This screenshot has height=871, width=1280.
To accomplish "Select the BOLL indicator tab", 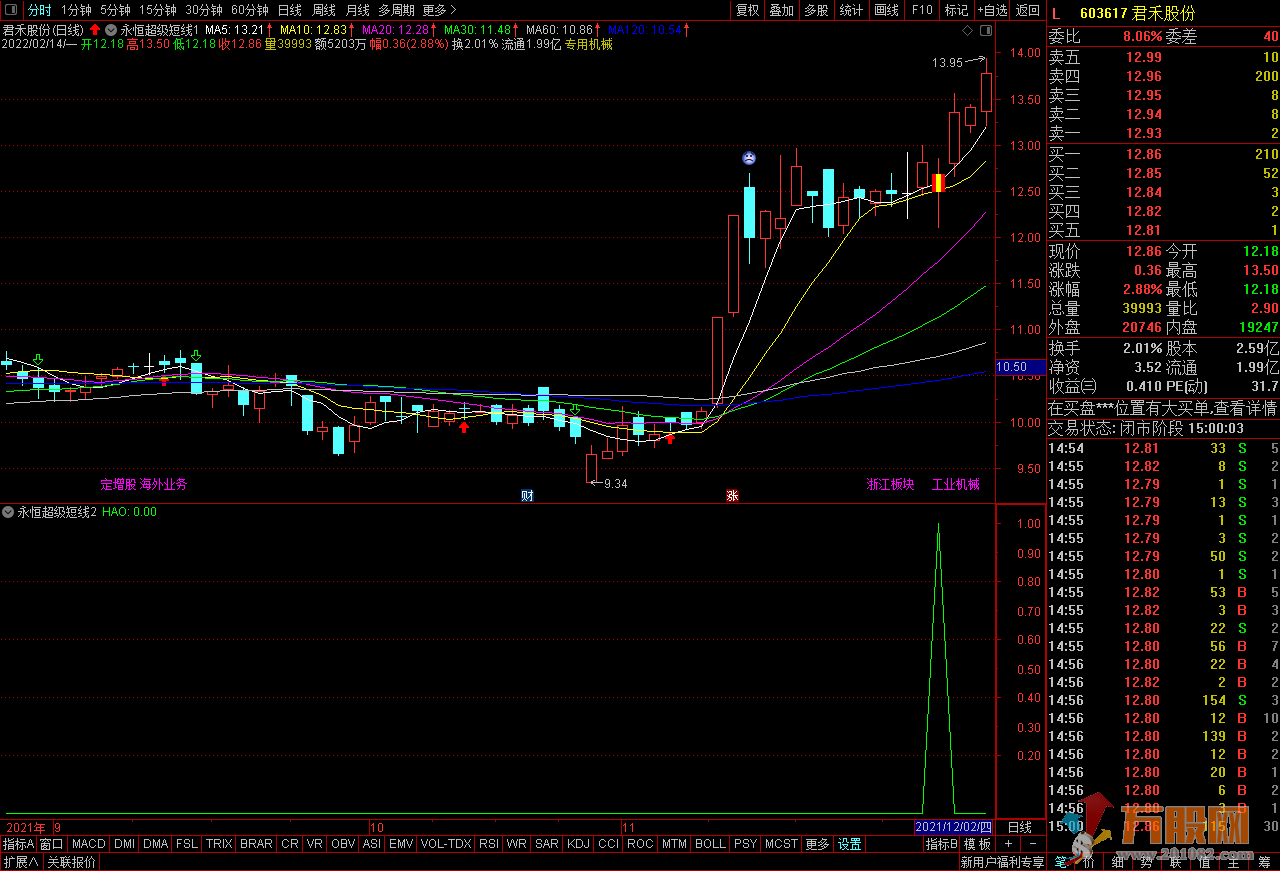I will click(x=710, y=844).
